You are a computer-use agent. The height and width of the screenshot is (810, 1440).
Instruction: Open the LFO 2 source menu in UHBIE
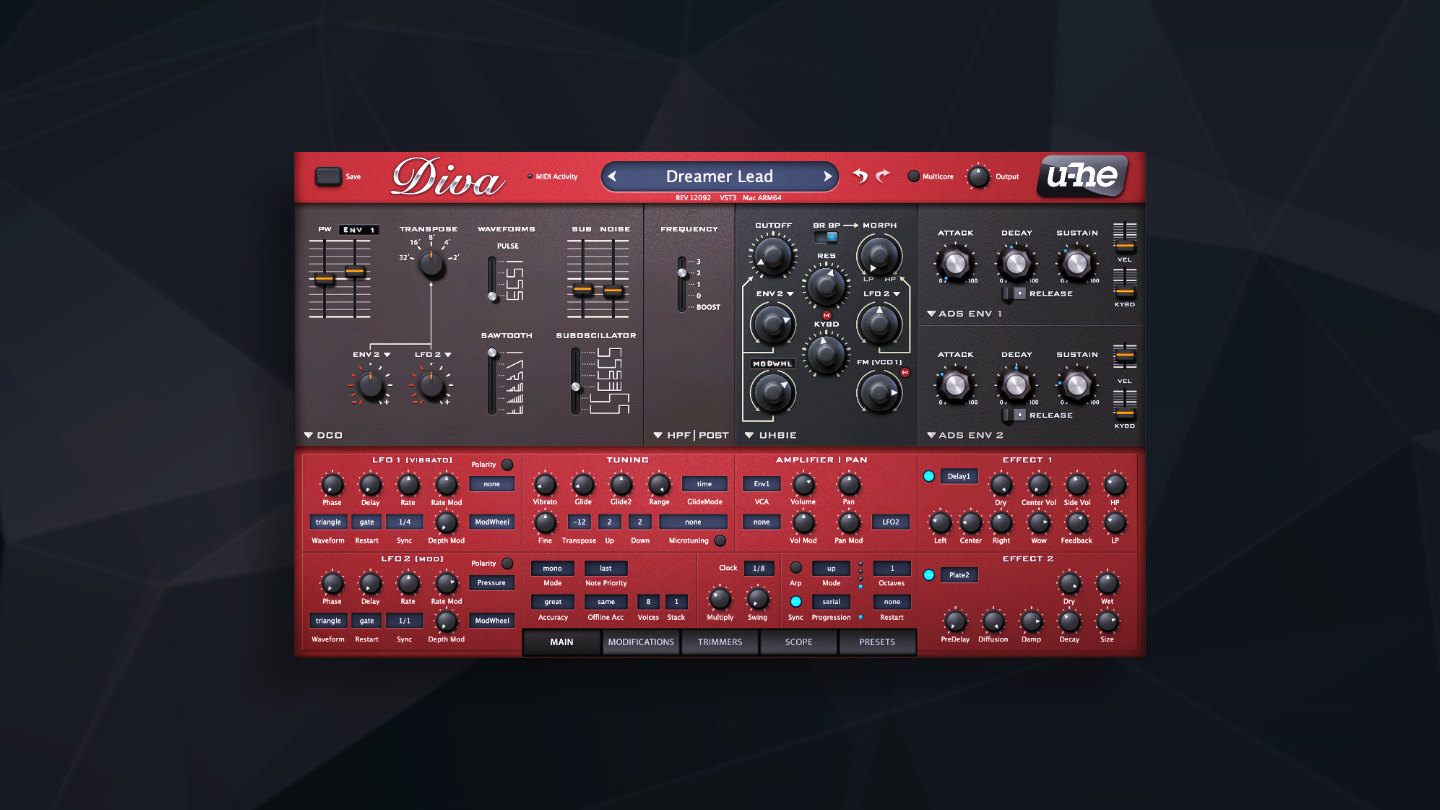click(883, 294)
